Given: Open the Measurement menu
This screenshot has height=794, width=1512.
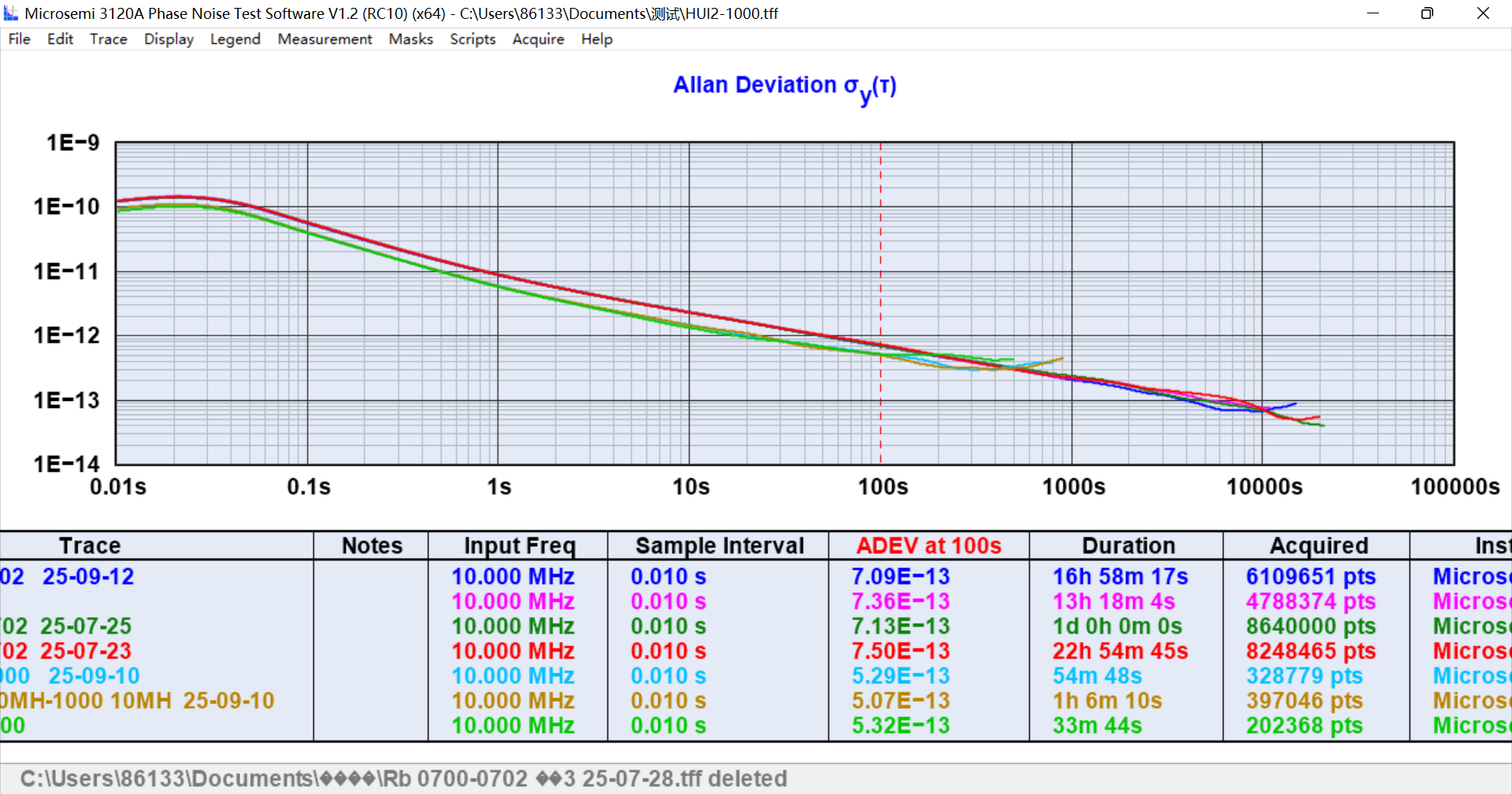Looking at the screenshot, I should click(x=324, y=39).
